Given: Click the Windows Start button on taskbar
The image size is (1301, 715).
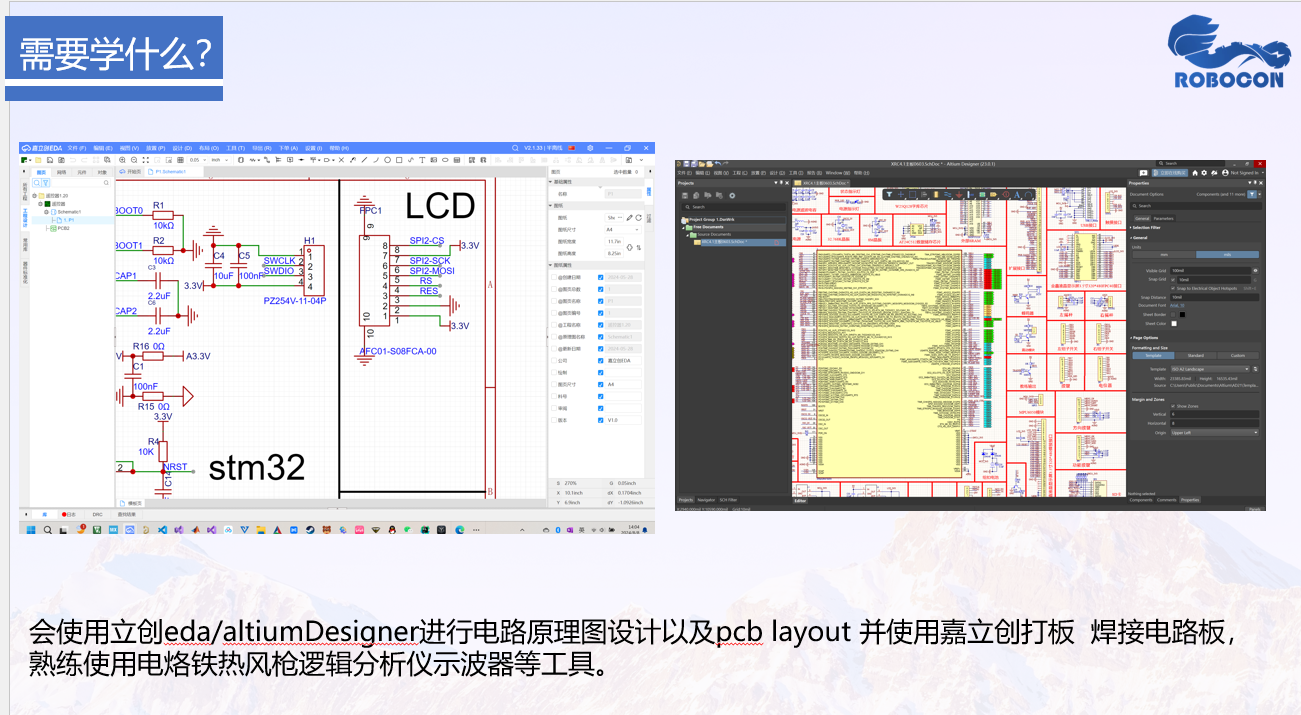Looking at the screenshot, I should [30, 529].
